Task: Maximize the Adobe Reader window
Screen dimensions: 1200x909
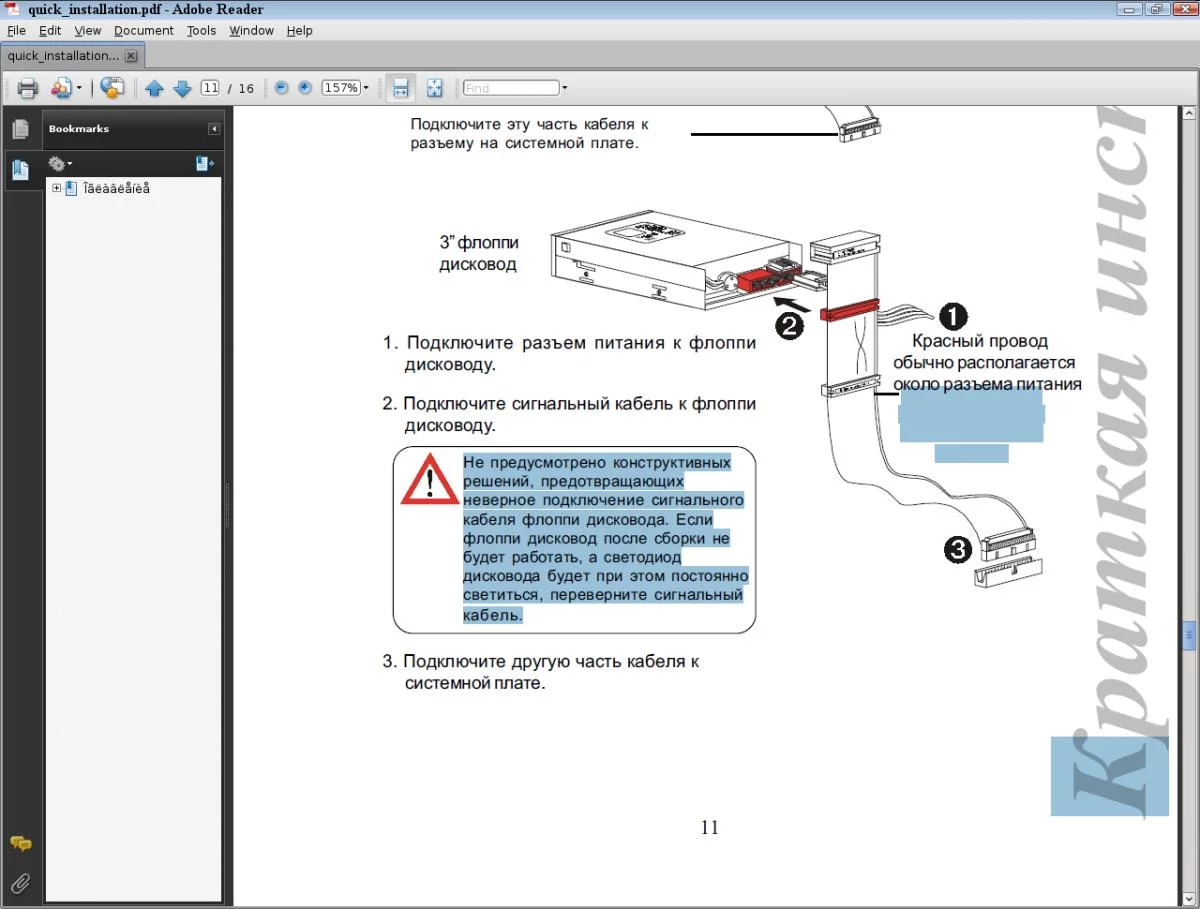Action: [1155, 9]
